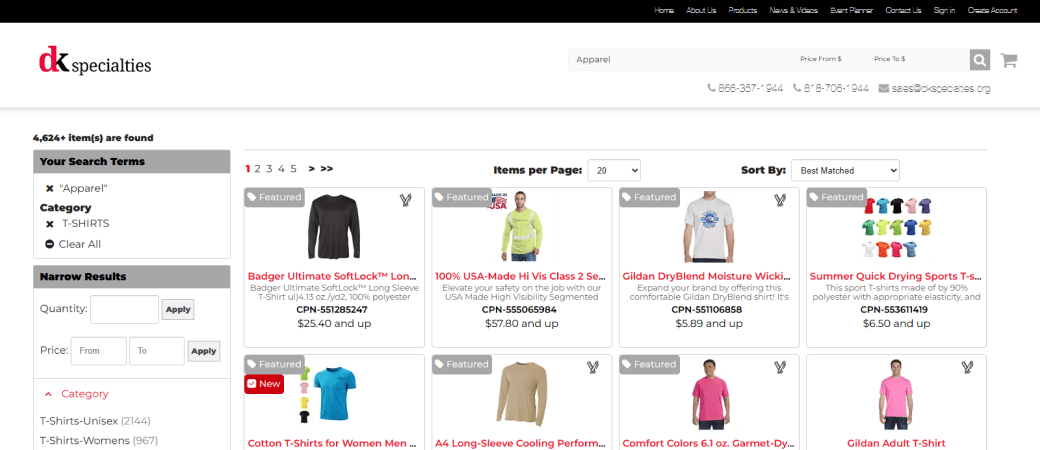This screenshot has height=450, width=1040.
Task: Click $57.80 and up price
Action: (x=521, y=324)
